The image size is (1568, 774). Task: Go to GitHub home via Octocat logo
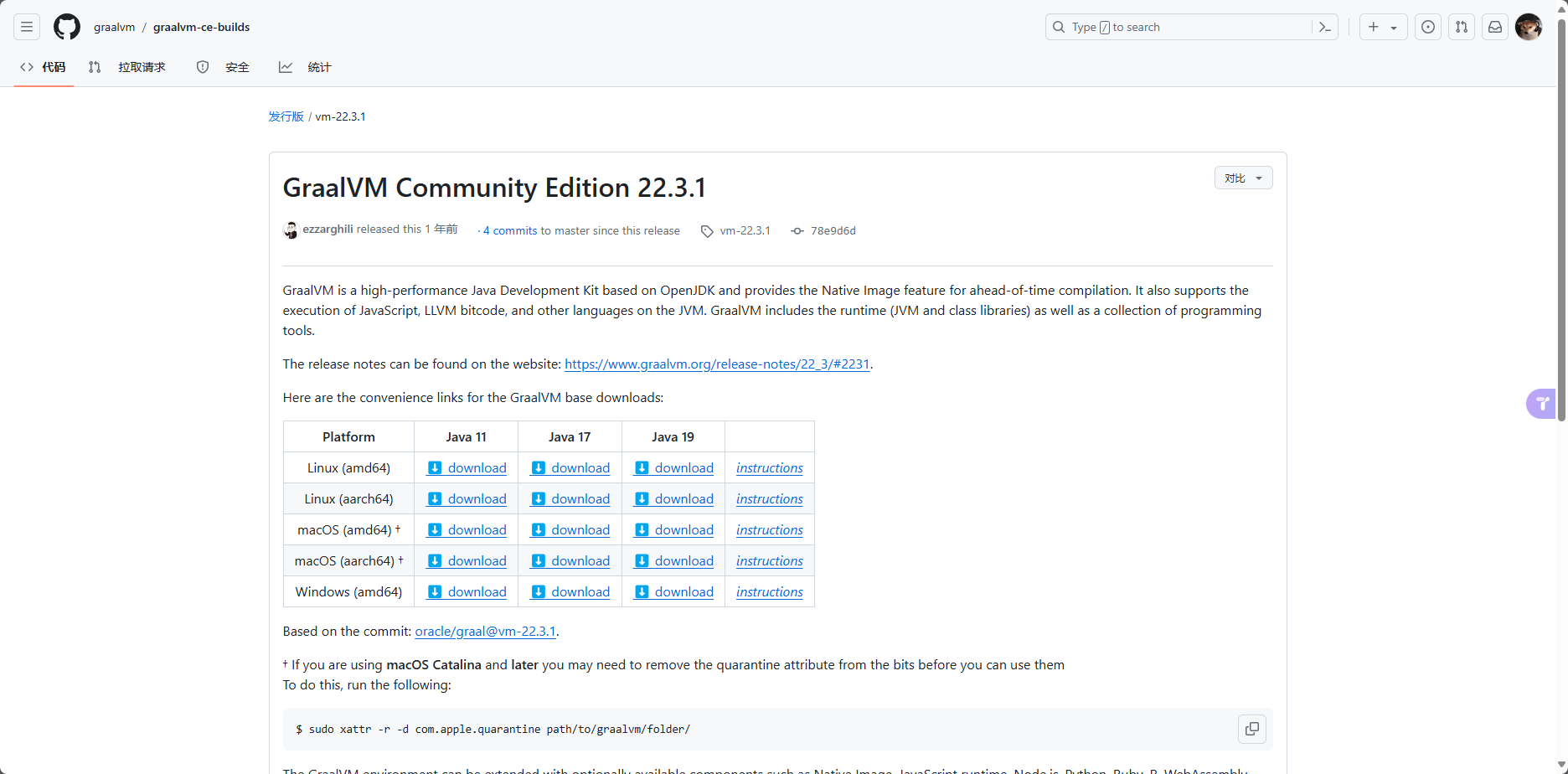(x=67, y=27)
